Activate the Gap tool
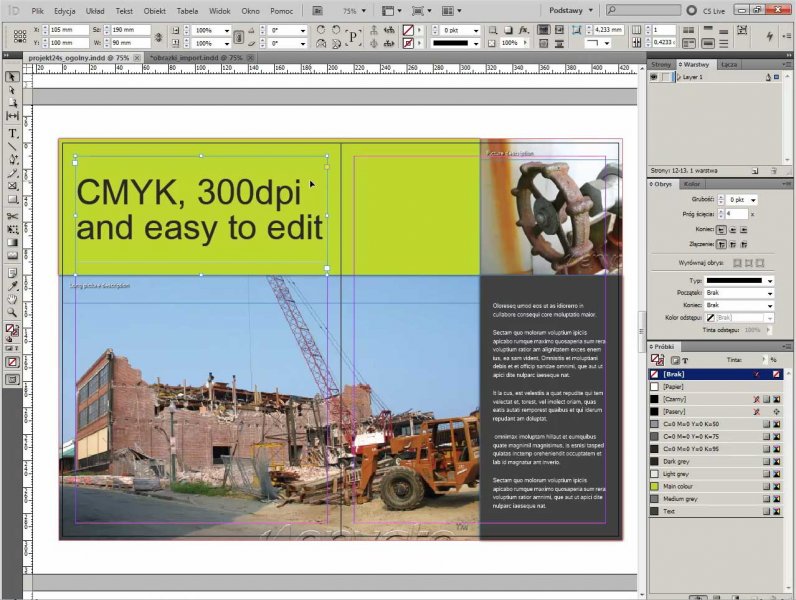This screenshot has height=600, width=796. [13, 117]
